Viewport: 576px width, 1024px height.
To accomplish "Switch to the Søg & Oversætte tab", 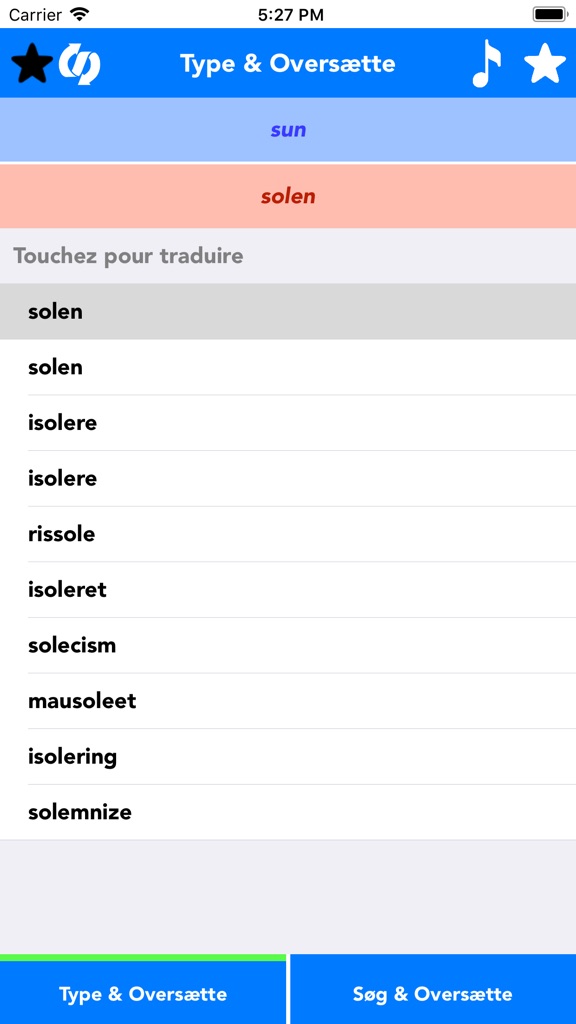I will click(432, 993).
